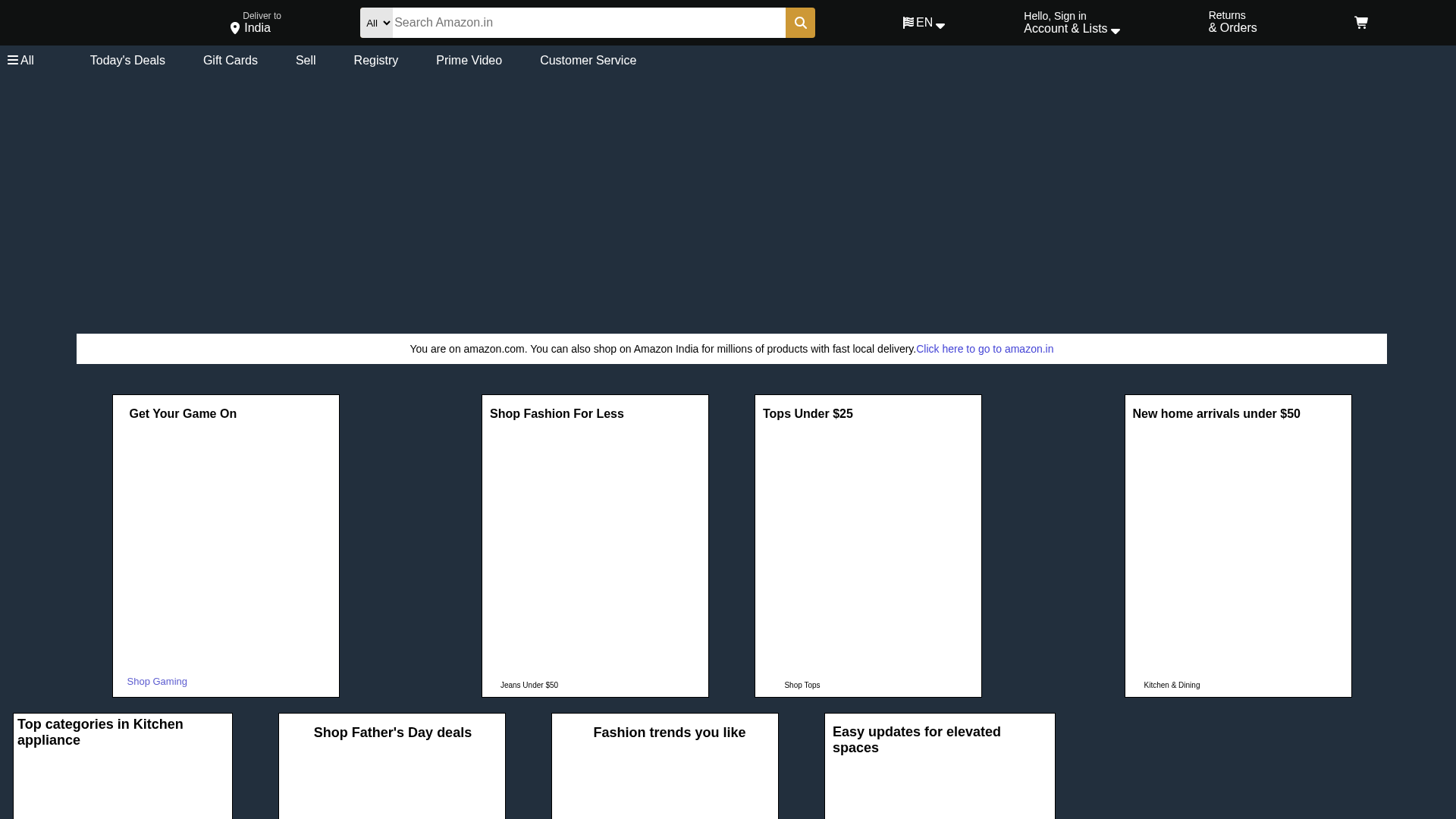Open the hamburger All menu
Viewport: 1456px width, 819px height.
pos(21,61)
